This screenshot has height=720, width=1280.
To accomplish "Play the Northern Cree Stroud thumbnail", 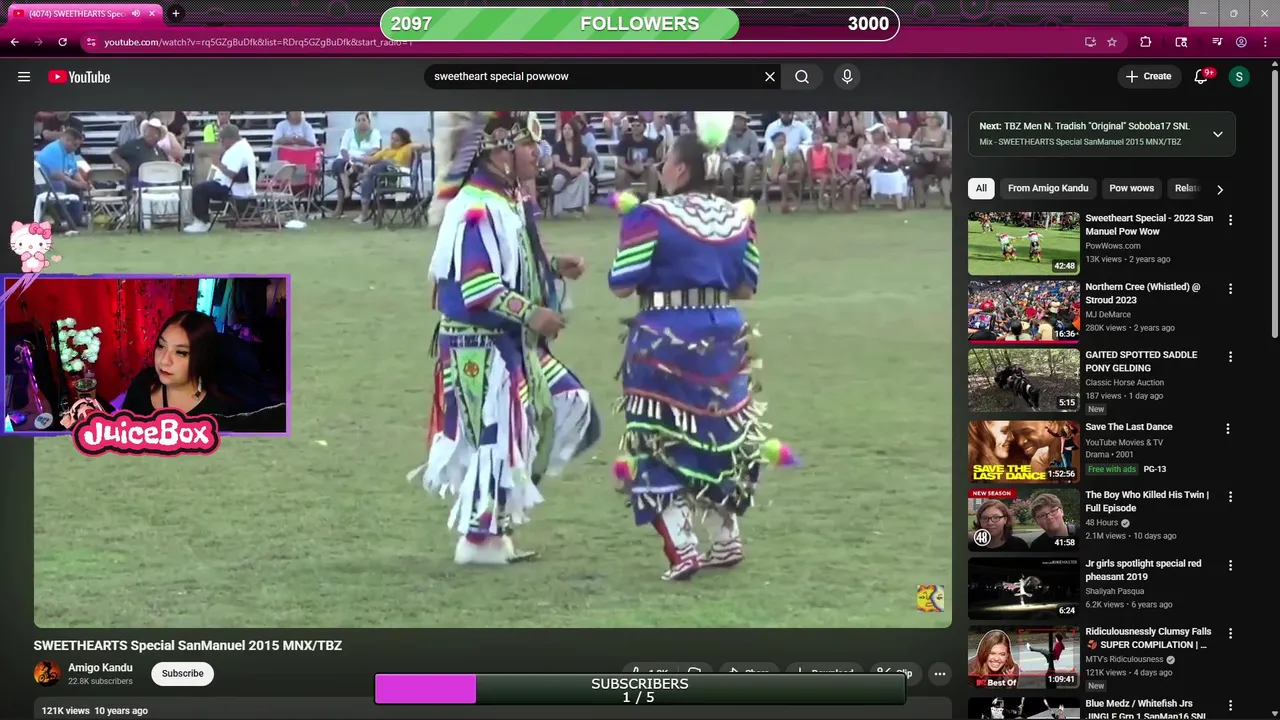I will [x=1023, y=311].
